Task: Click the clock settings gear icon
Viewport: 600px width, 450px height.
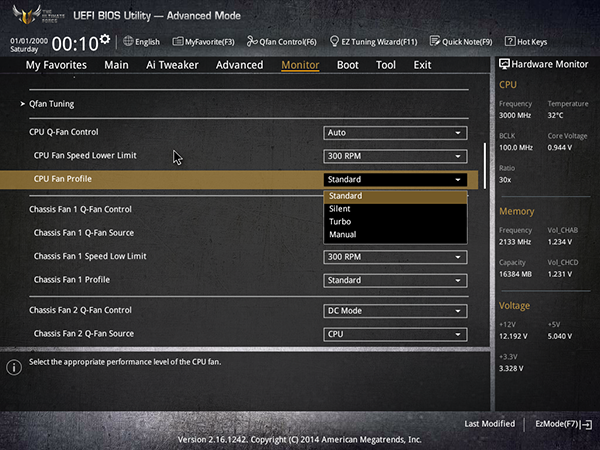Action: [105, 39]
